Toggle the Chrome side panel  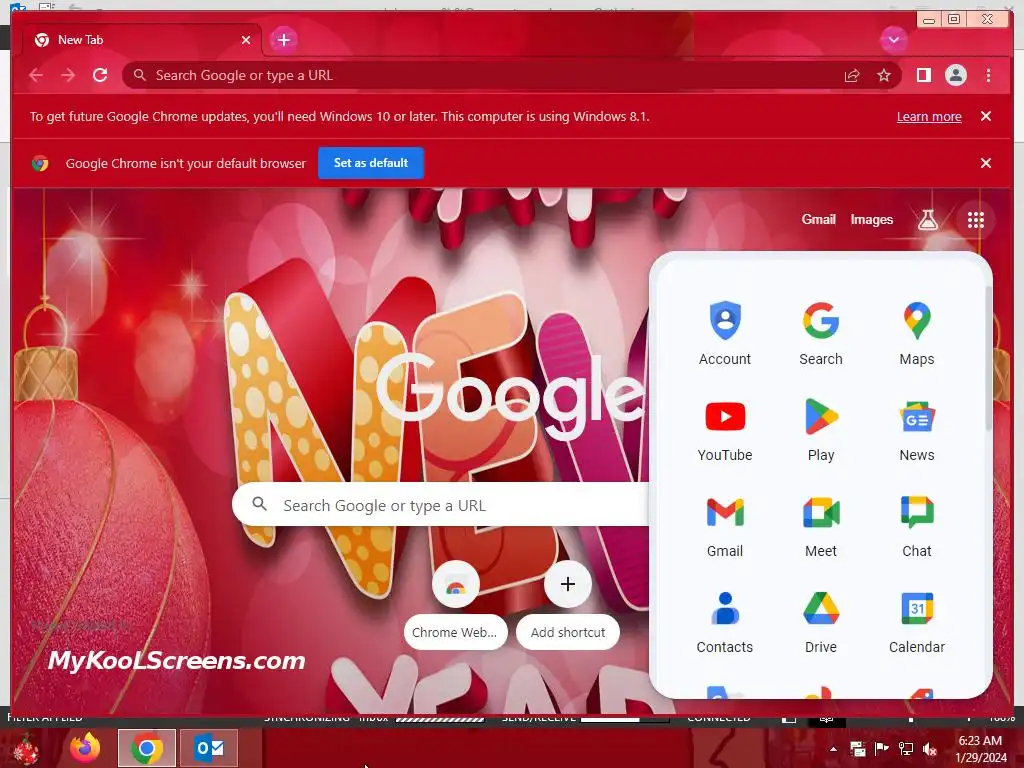click(923, 76)
